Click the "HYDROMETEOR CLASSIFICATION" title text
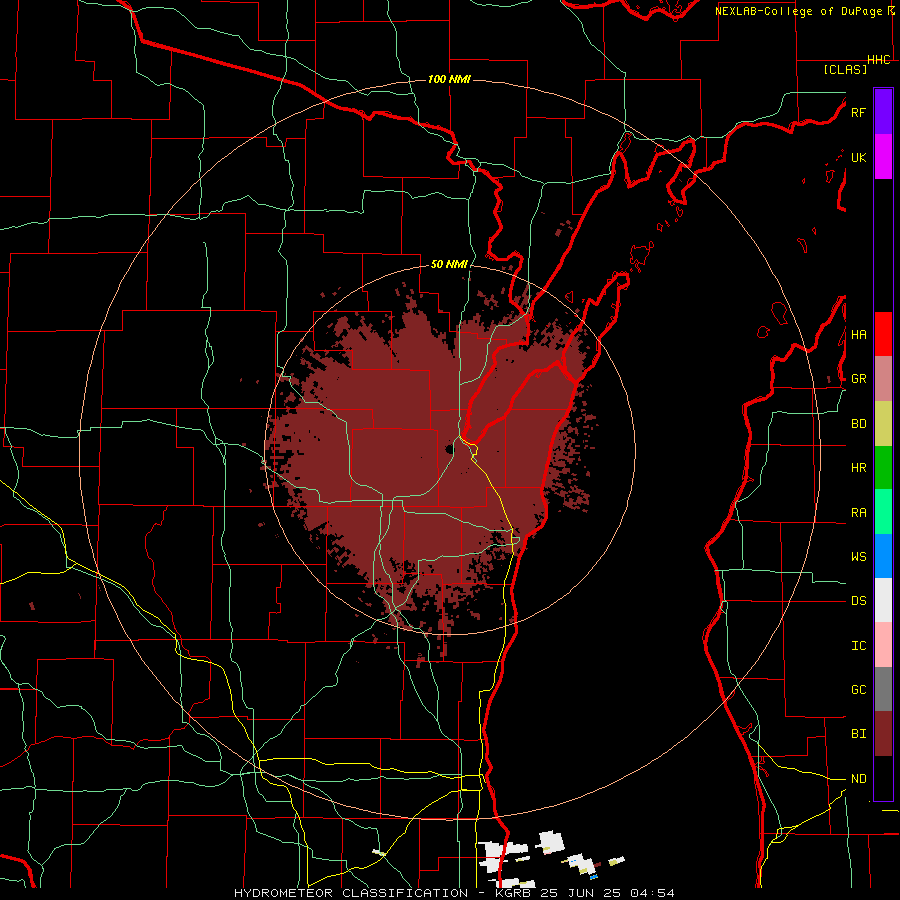The height and width of the screenshot is (900, 900). 351,893
